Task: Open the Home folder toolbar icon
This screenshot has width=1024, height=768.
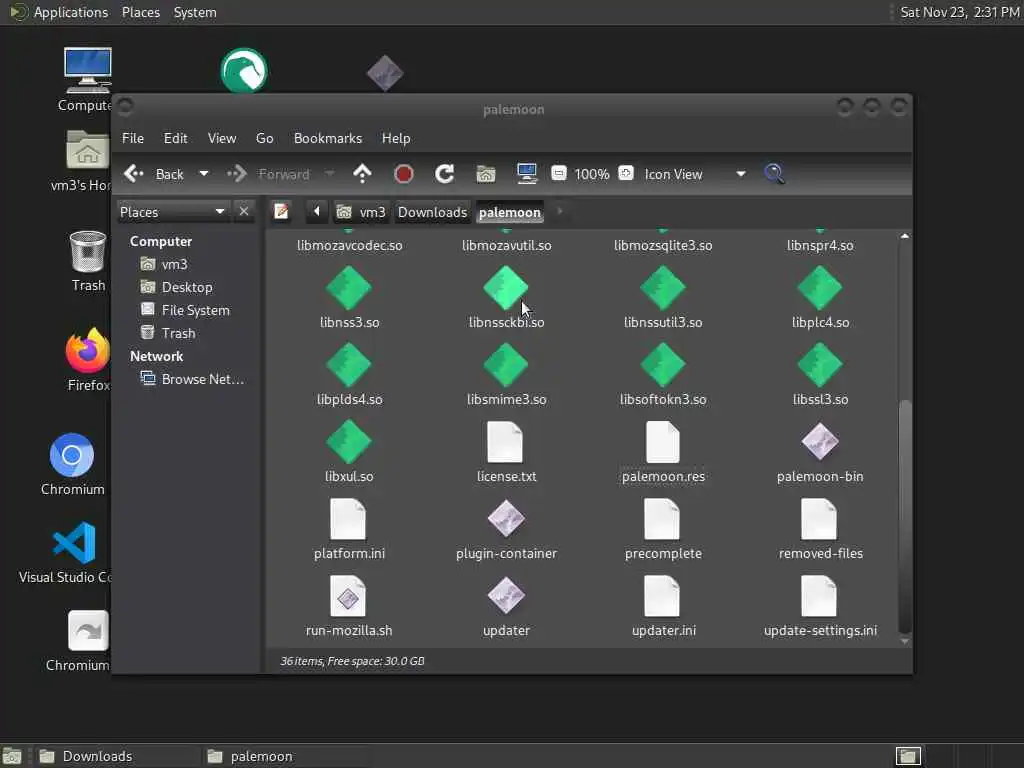Action: coord(486,174)
